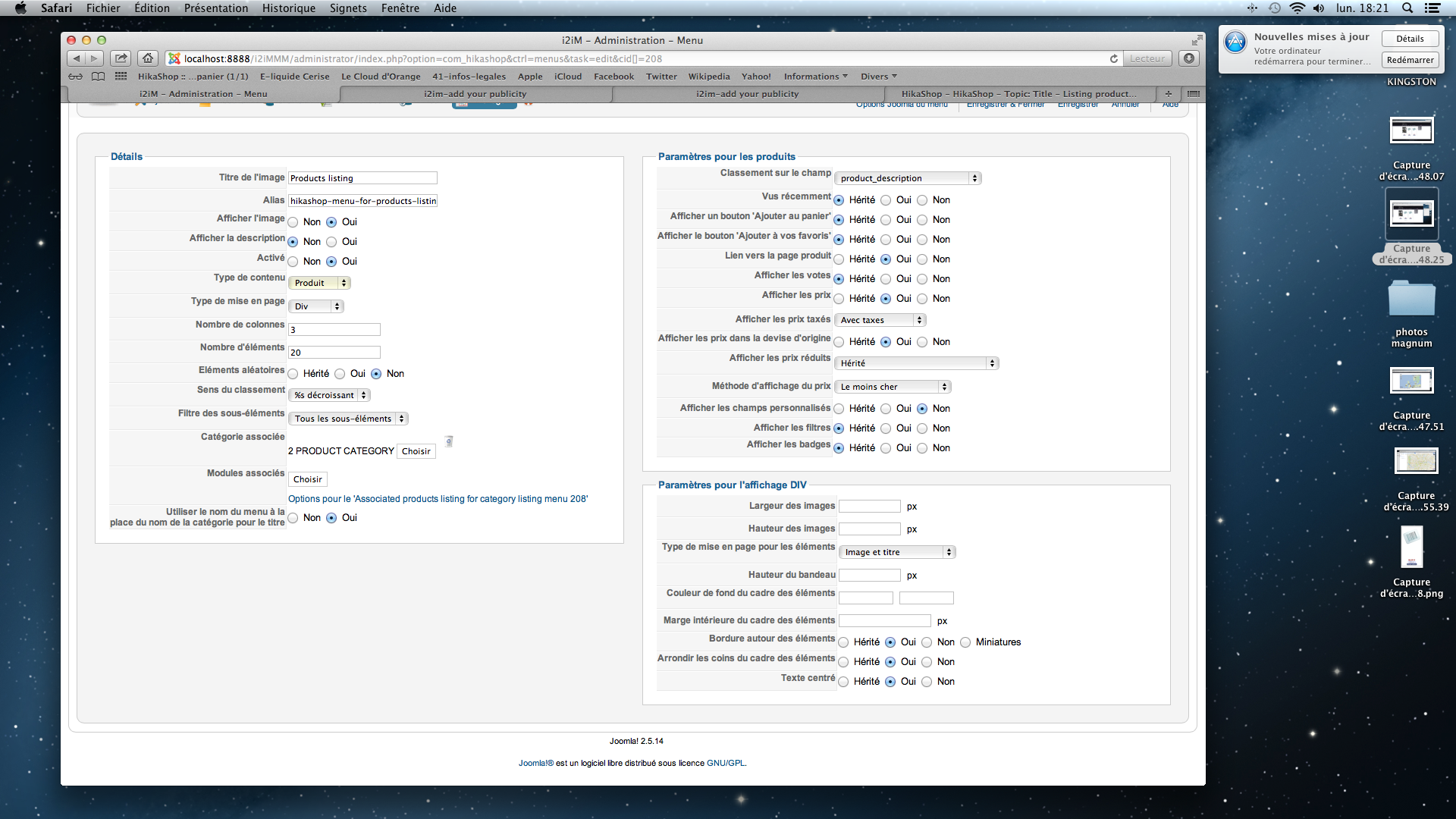Open Top Sites grid icon

tap(121, 77)
